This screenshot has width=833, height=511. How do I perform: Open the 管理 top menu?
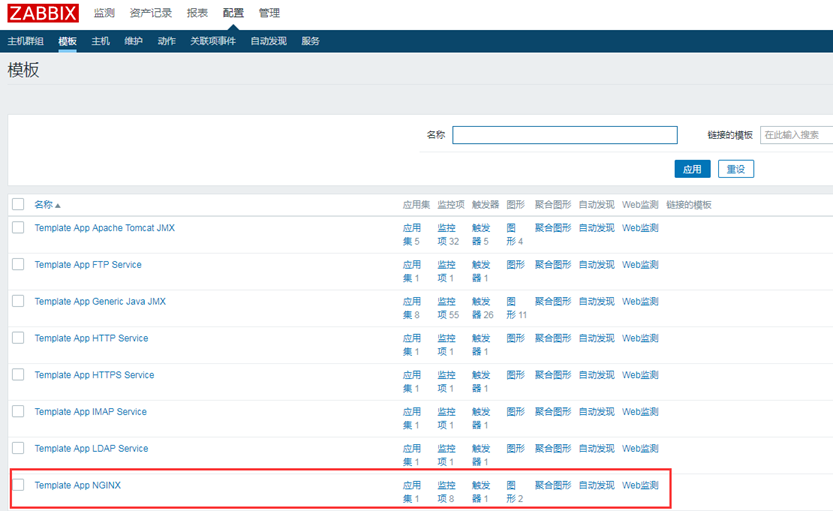[269, 13]
